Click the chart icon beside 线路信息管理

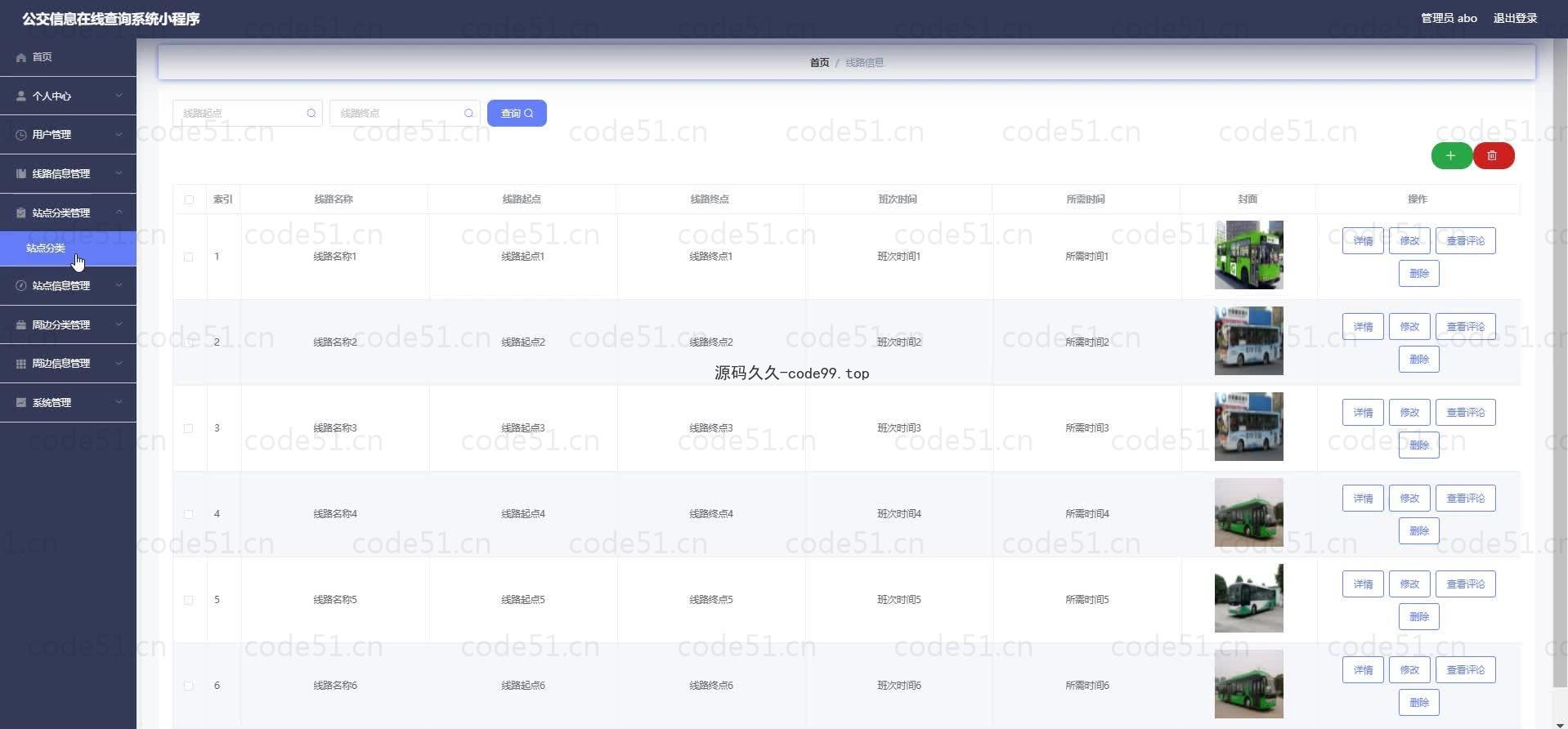point(21,173)
